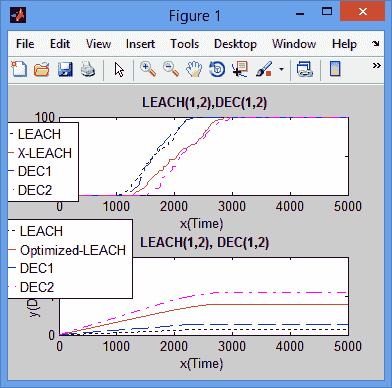Expand the toolbar overflow chevron
This screenshot has height=388, width=392.
(376, 65)
